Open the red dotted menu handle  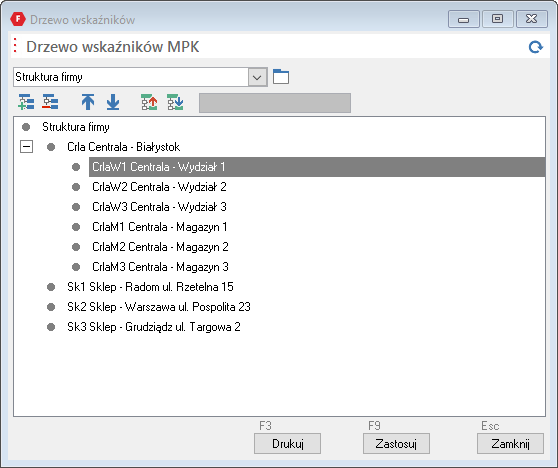(x=15, y=46)
